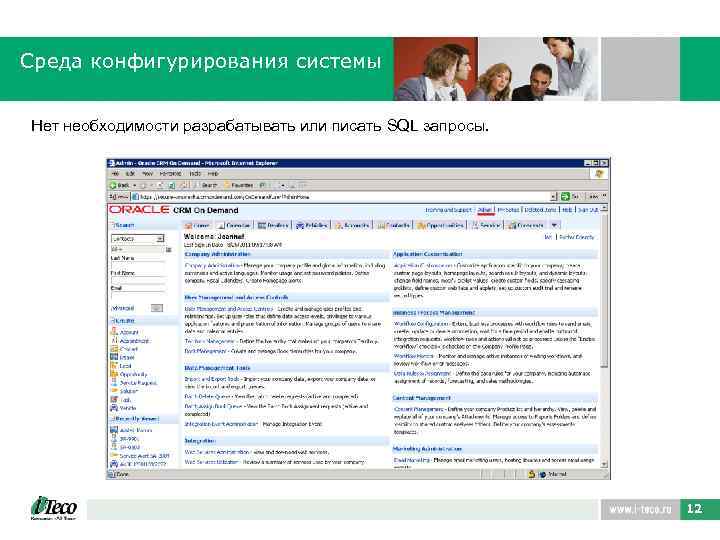This screenshot has width=720, height=540.
Task: Click the Solution icon under Create
Action: [x=114, y=391]
